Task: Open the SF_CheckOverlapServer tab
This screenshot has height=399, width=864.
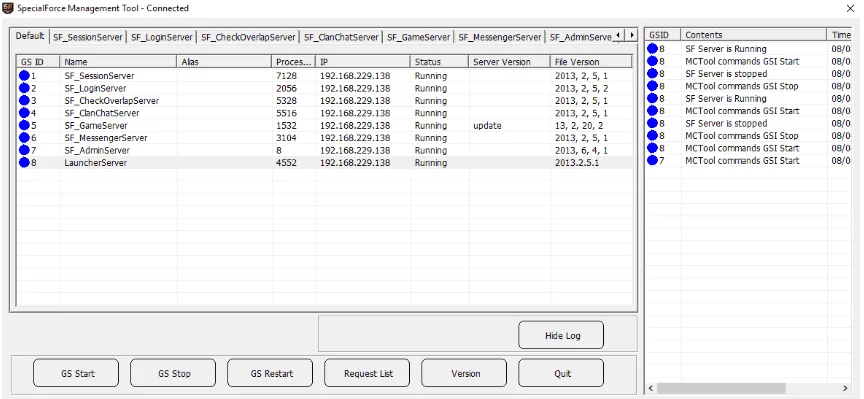Action: pyautogui.click(x=248, y=37)
